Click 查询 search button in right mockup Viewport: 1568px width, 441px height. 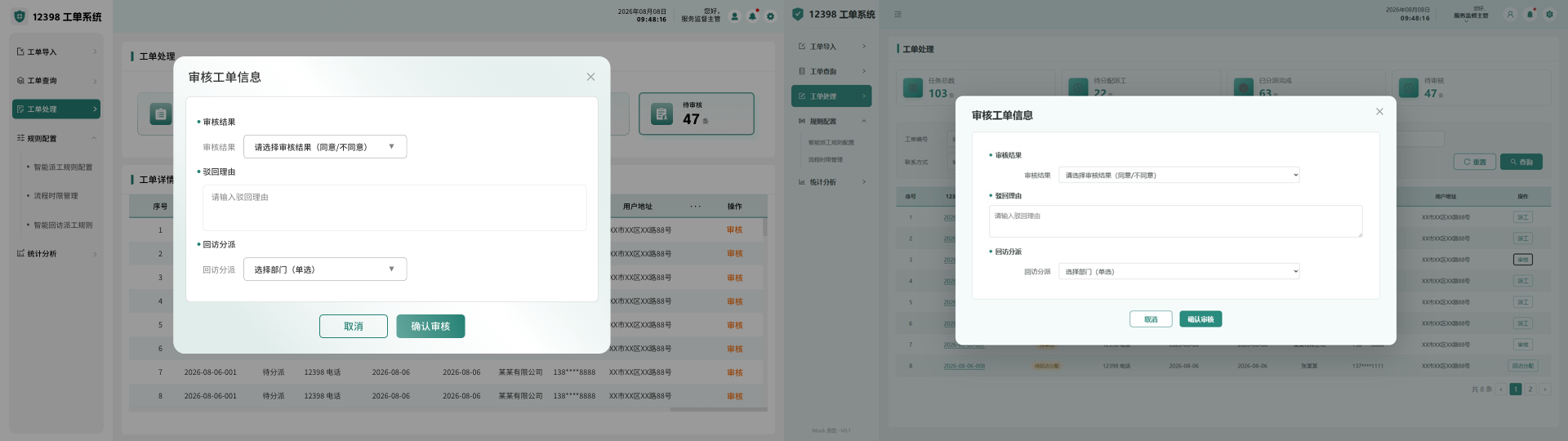pyautogui.click(x=1521, y=162)
